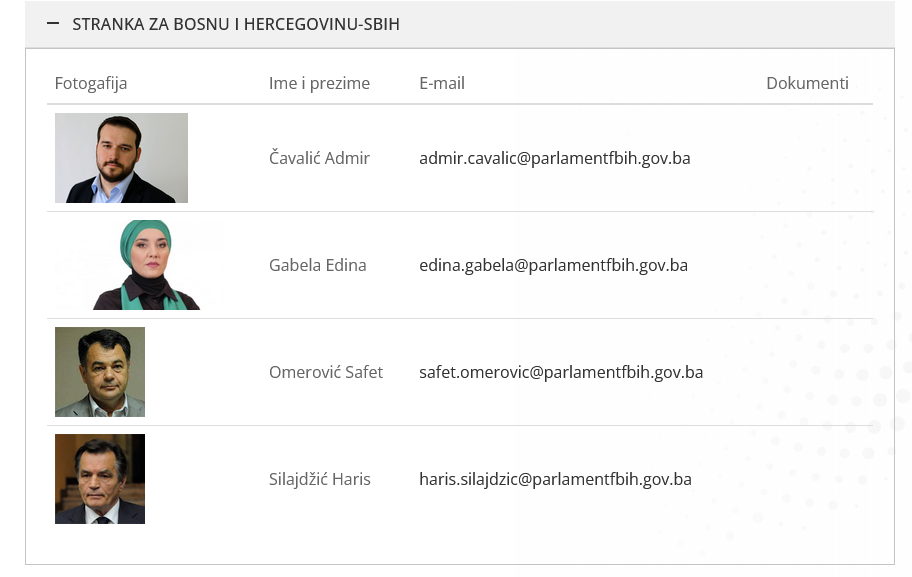
Task: Click the admir.cavalic@parlamentfbih.gov.ba email address
Action: 554,158
